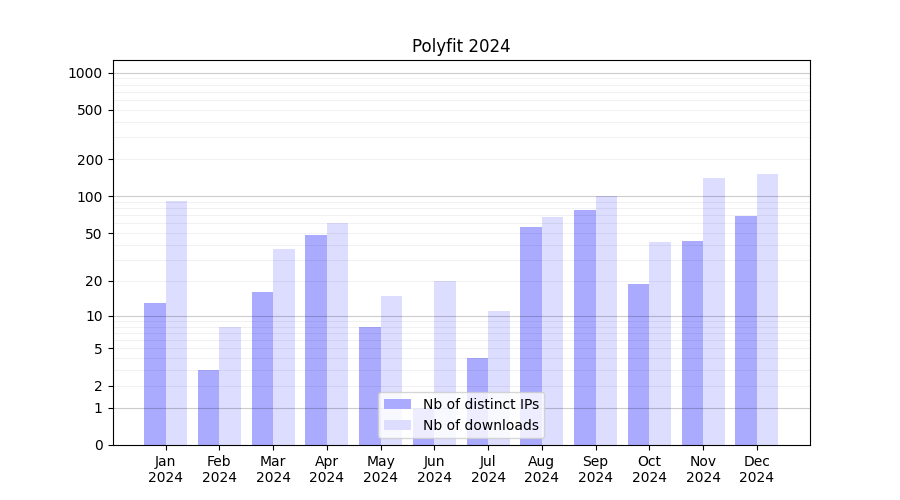900x500 pixels.
Task: Click the January distinct IPs bar
Action: pos(155,373)
